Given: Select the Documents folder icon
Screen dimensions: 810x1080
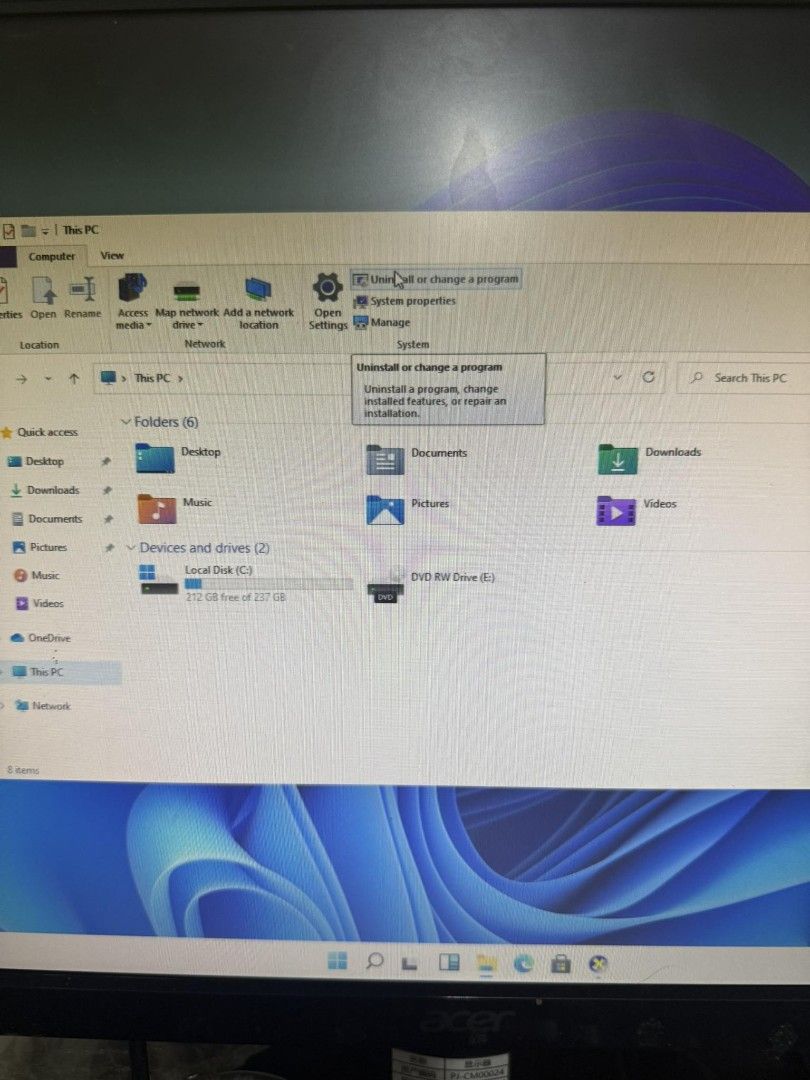Looking at the screenshot, I should pos(385,459).
